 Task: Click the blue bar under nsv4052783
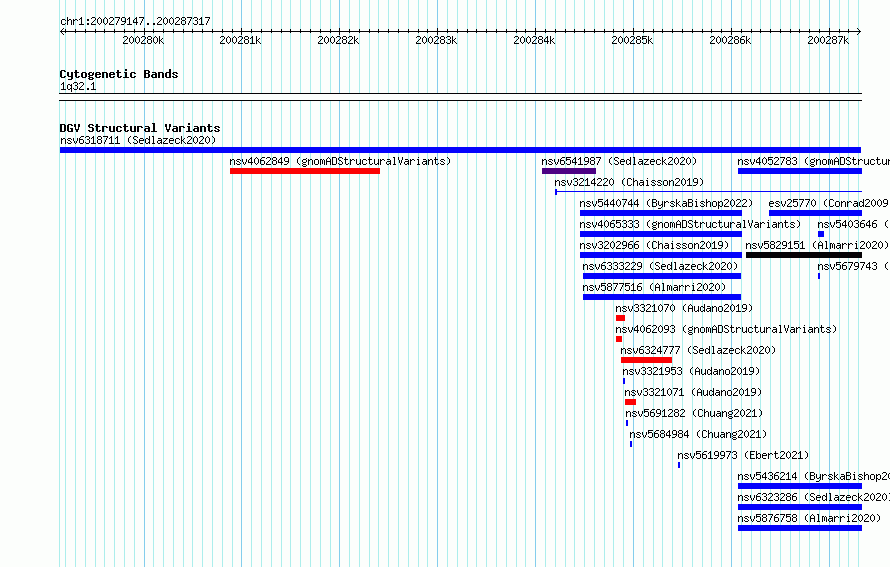coord(800,171)
